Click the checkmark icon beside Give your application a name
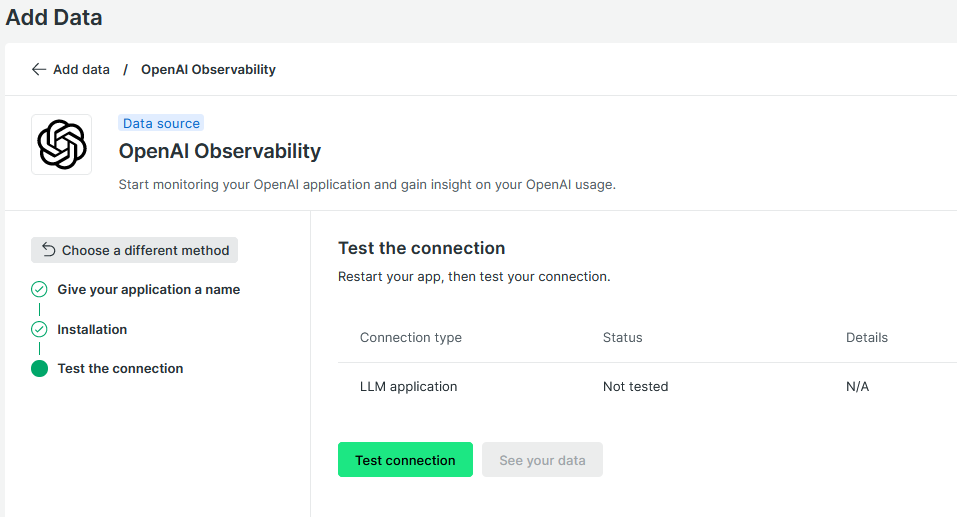 (39, 289)
